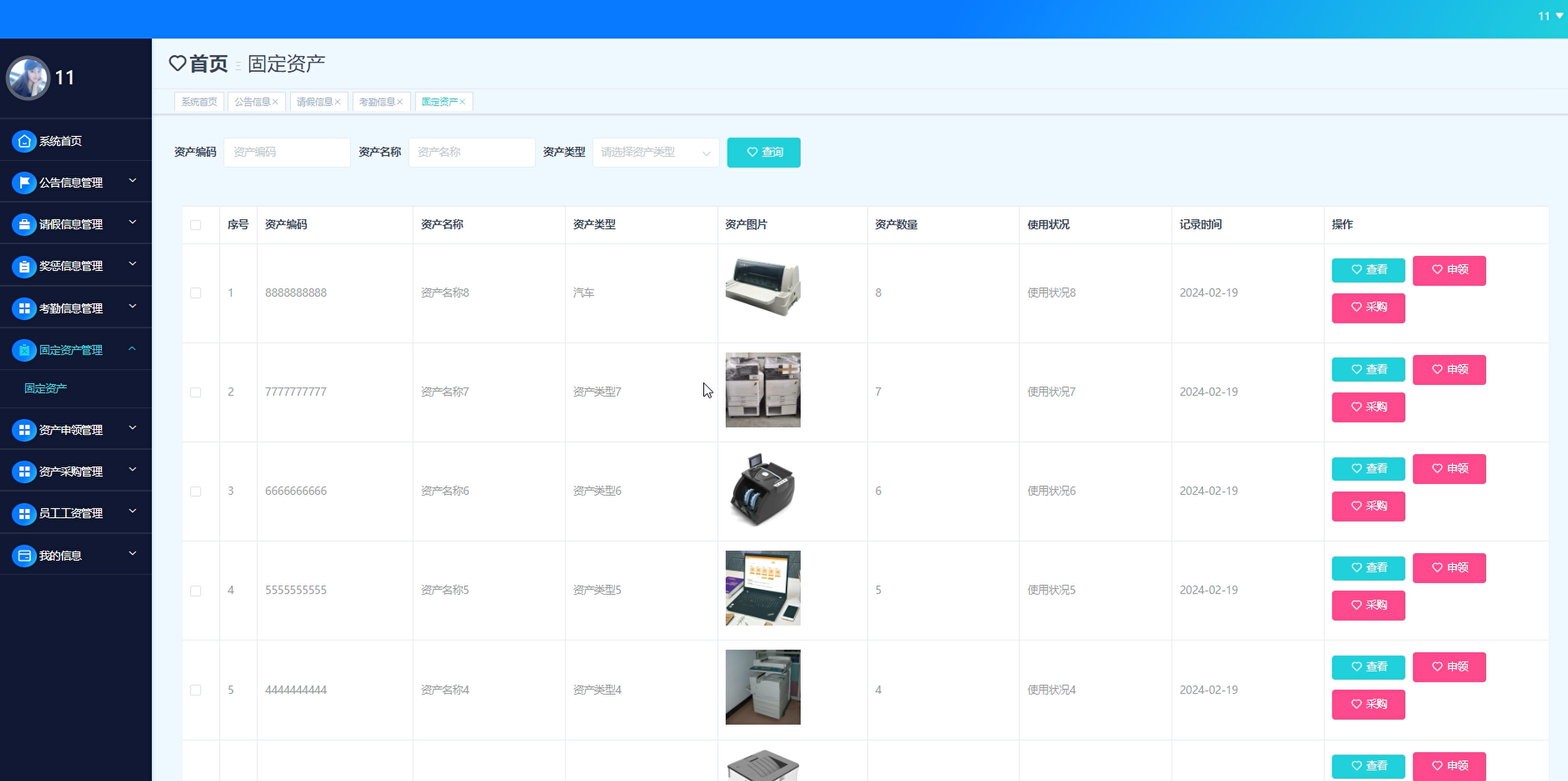Check the row with code 8888888888
The width and height of the screenshot is (1568, 781).
click(x=195, y=293)
